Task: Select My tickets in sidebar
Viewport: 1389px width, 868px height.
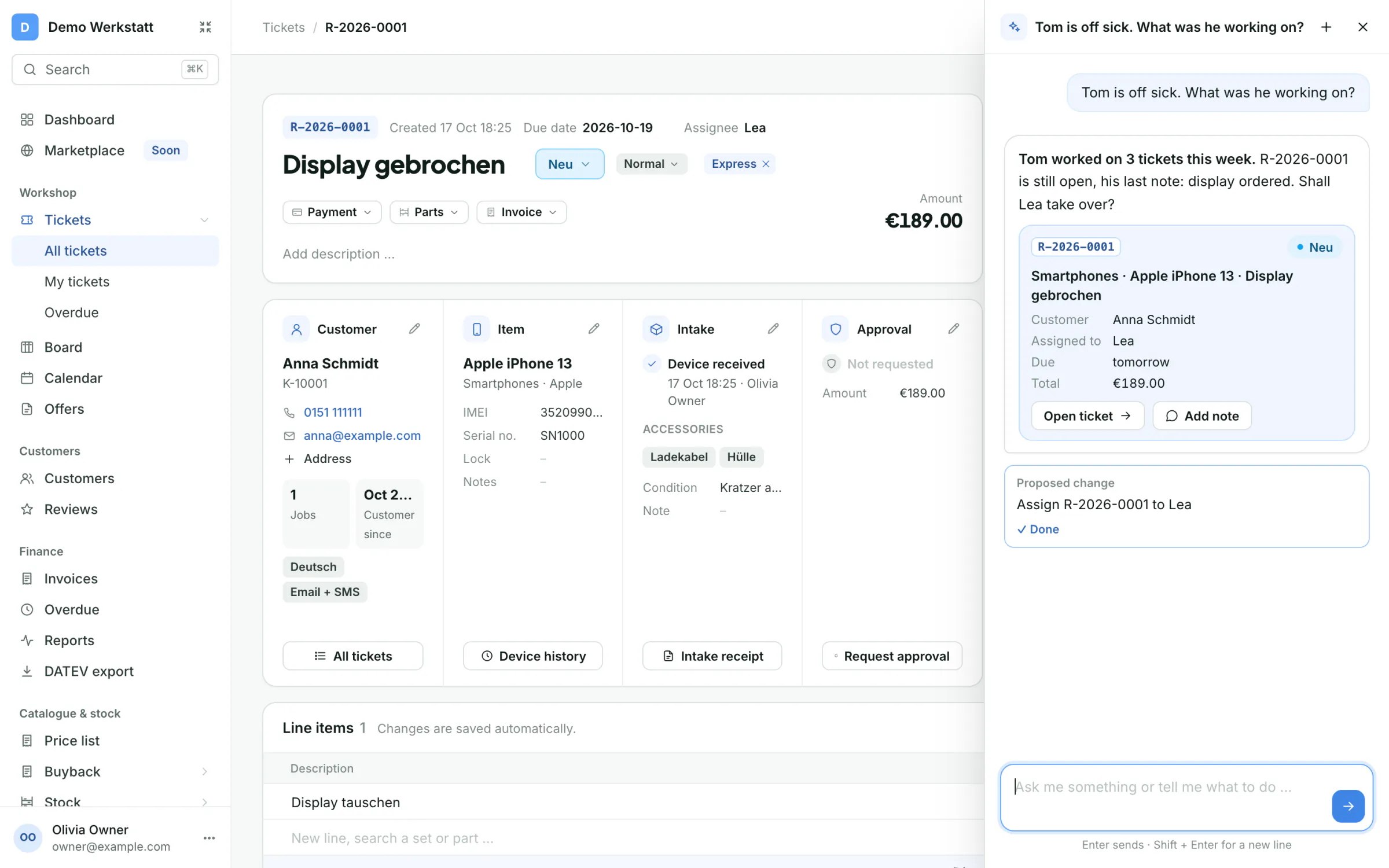Action: 115,281
